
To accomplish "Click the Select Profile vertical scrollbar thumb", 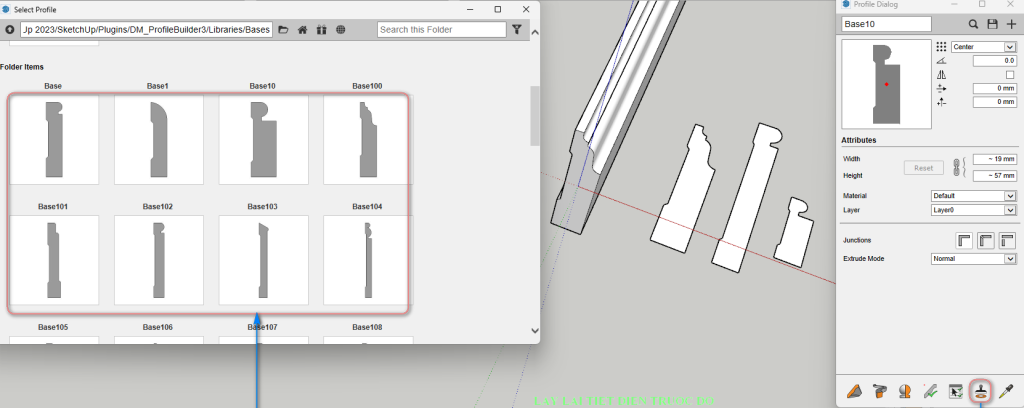I will coord(535,116).
